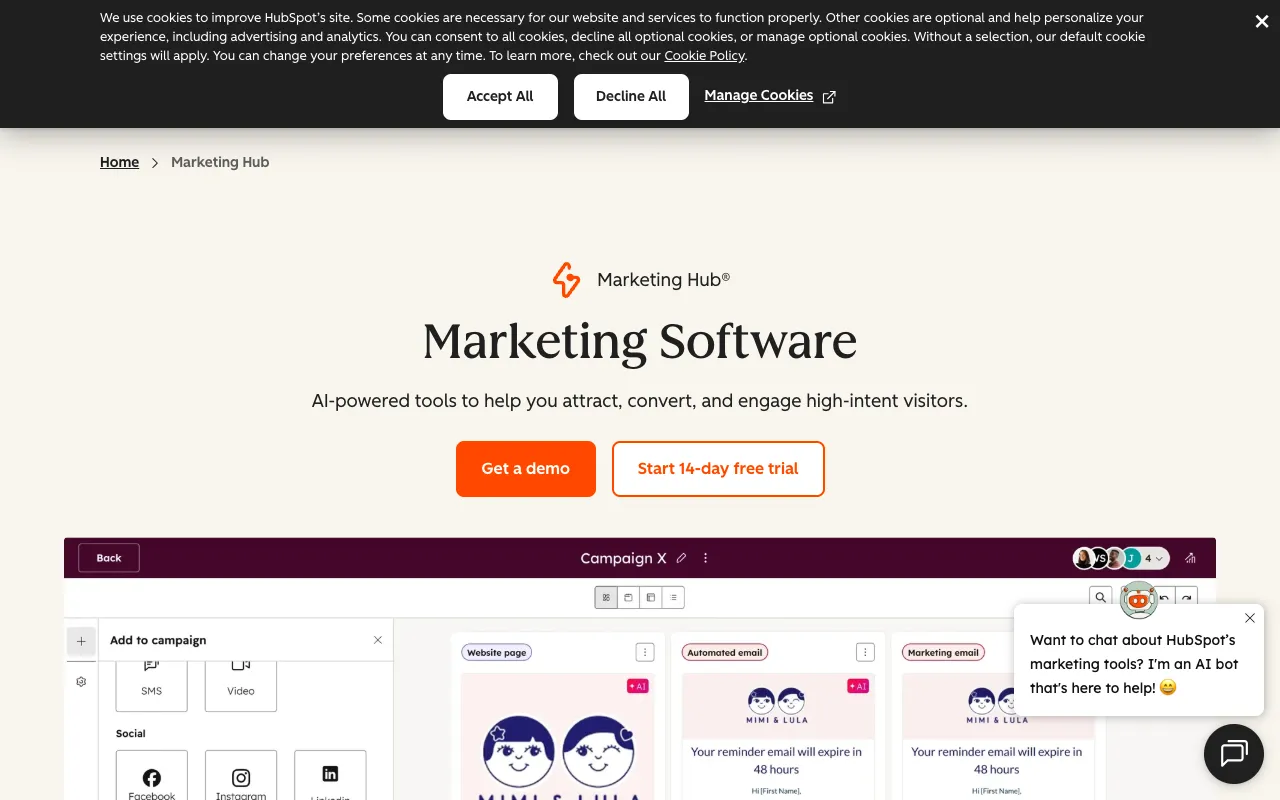
Task: Add an Instagram post from the Social section
Action: [x=240, y=777]
